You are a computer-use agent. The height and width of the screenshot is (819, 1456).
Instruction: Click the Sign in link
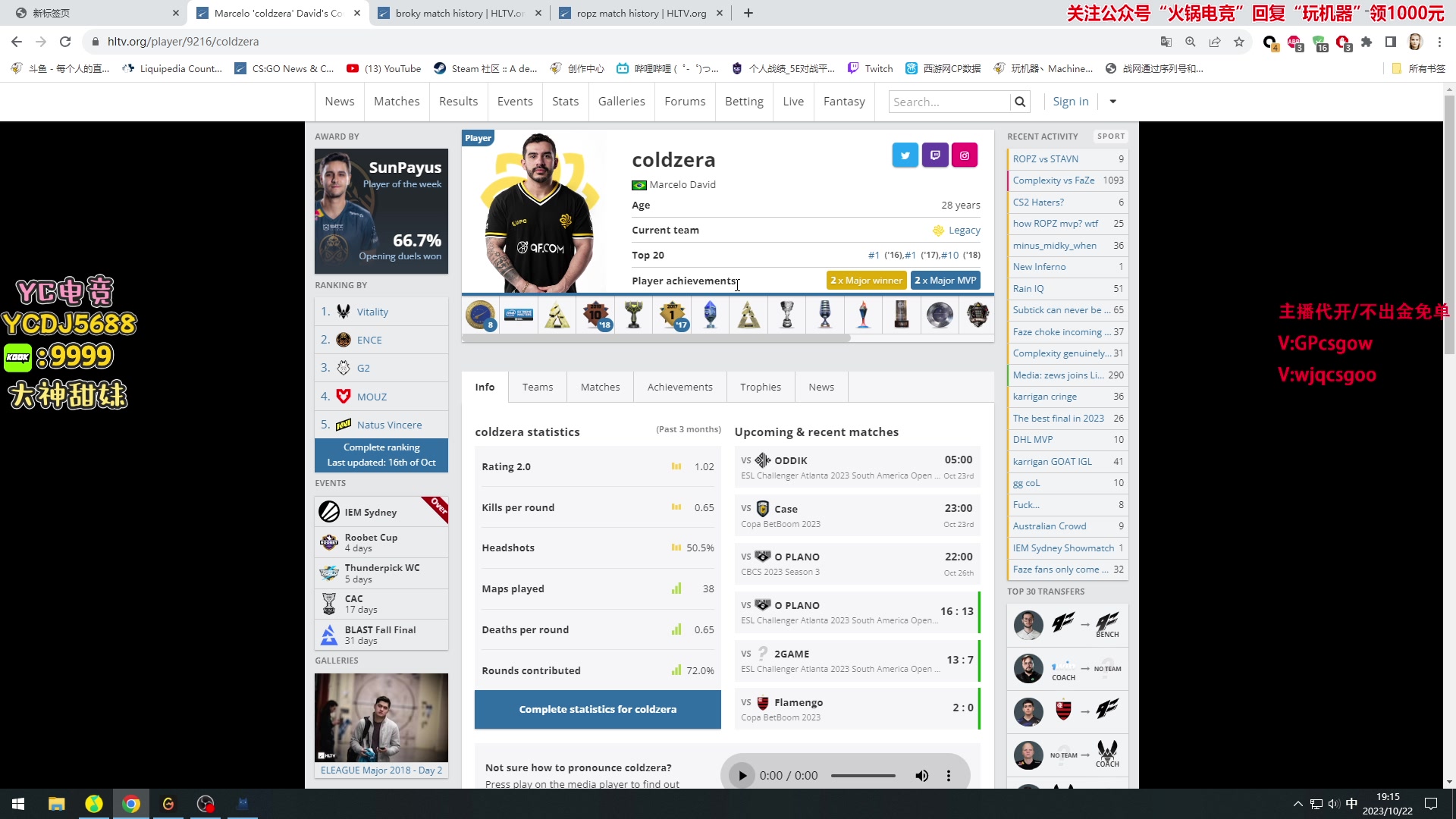pyautogui.click(x=1070, y=102)
